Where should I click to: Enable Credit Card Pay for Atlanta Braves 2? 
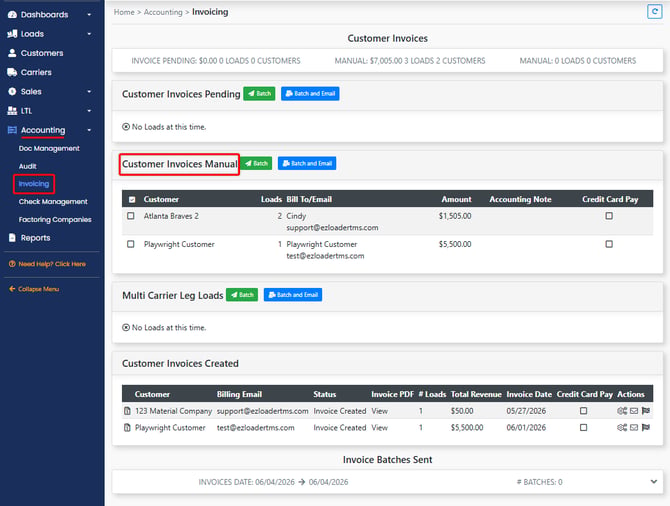(x=609, y=216)
